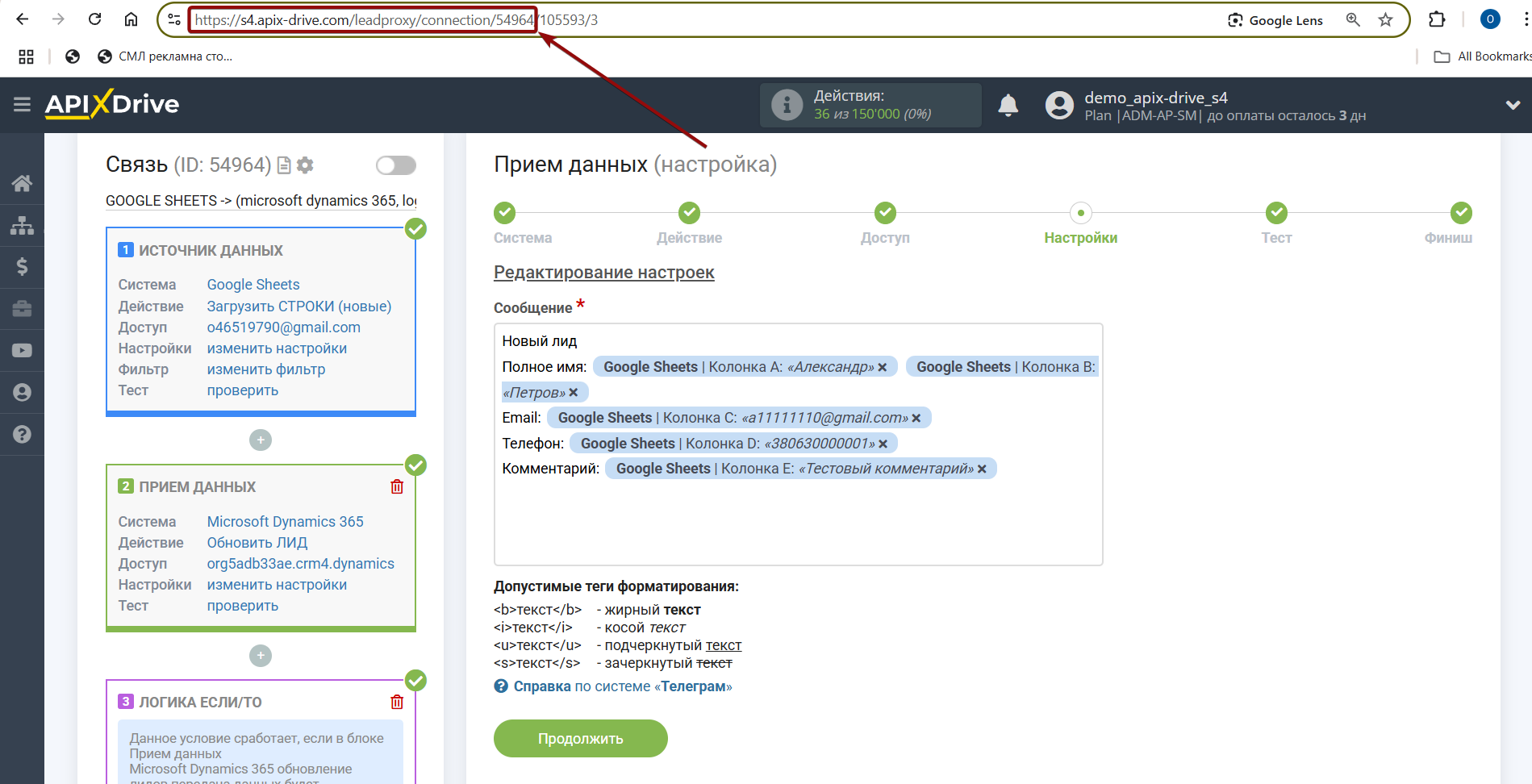Screen dimensions: 1532x784
Task: Click проверить in the data source block
Action: tap(243, 390)
